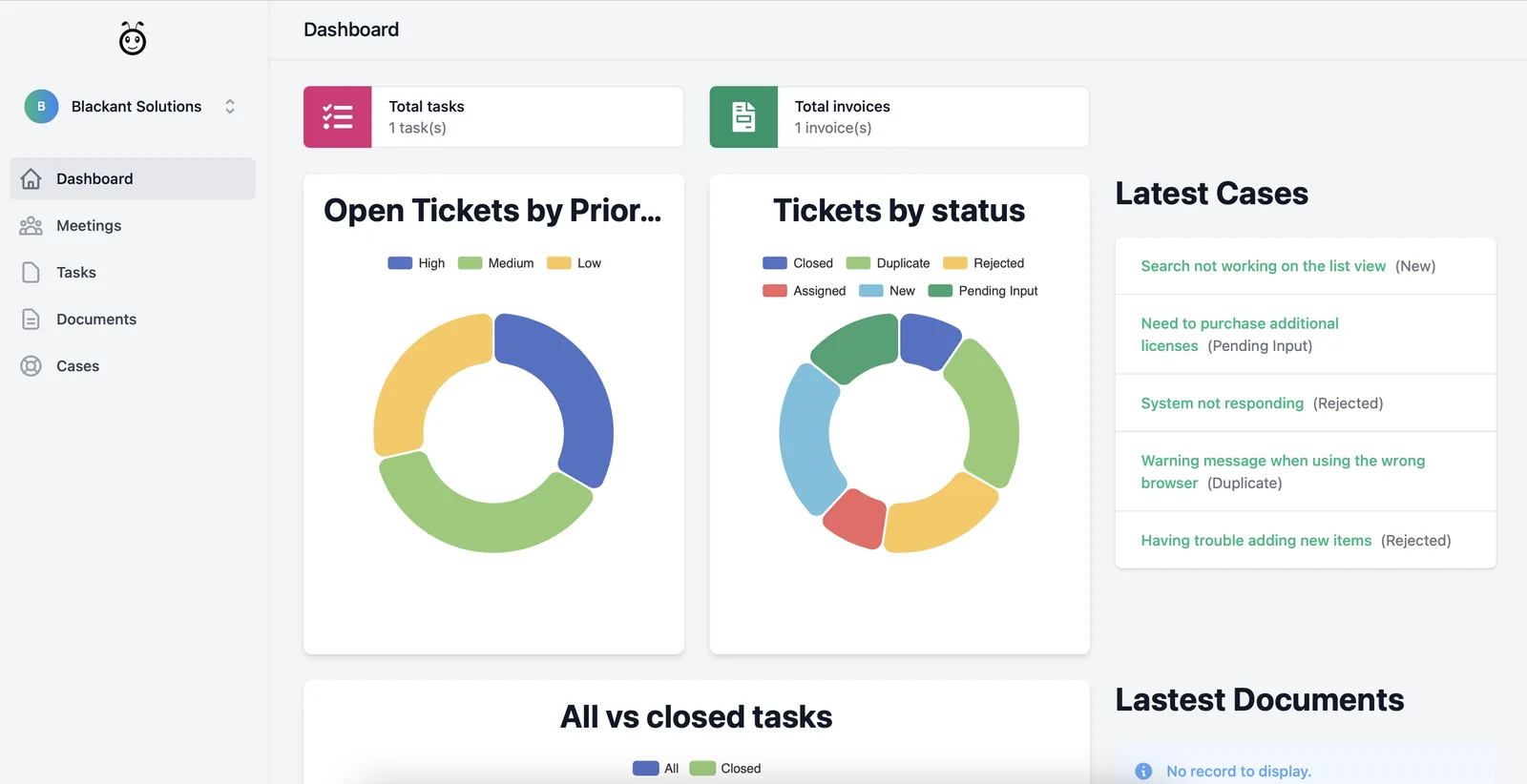Click the Cases lifebuoy icon

(31, 365)
